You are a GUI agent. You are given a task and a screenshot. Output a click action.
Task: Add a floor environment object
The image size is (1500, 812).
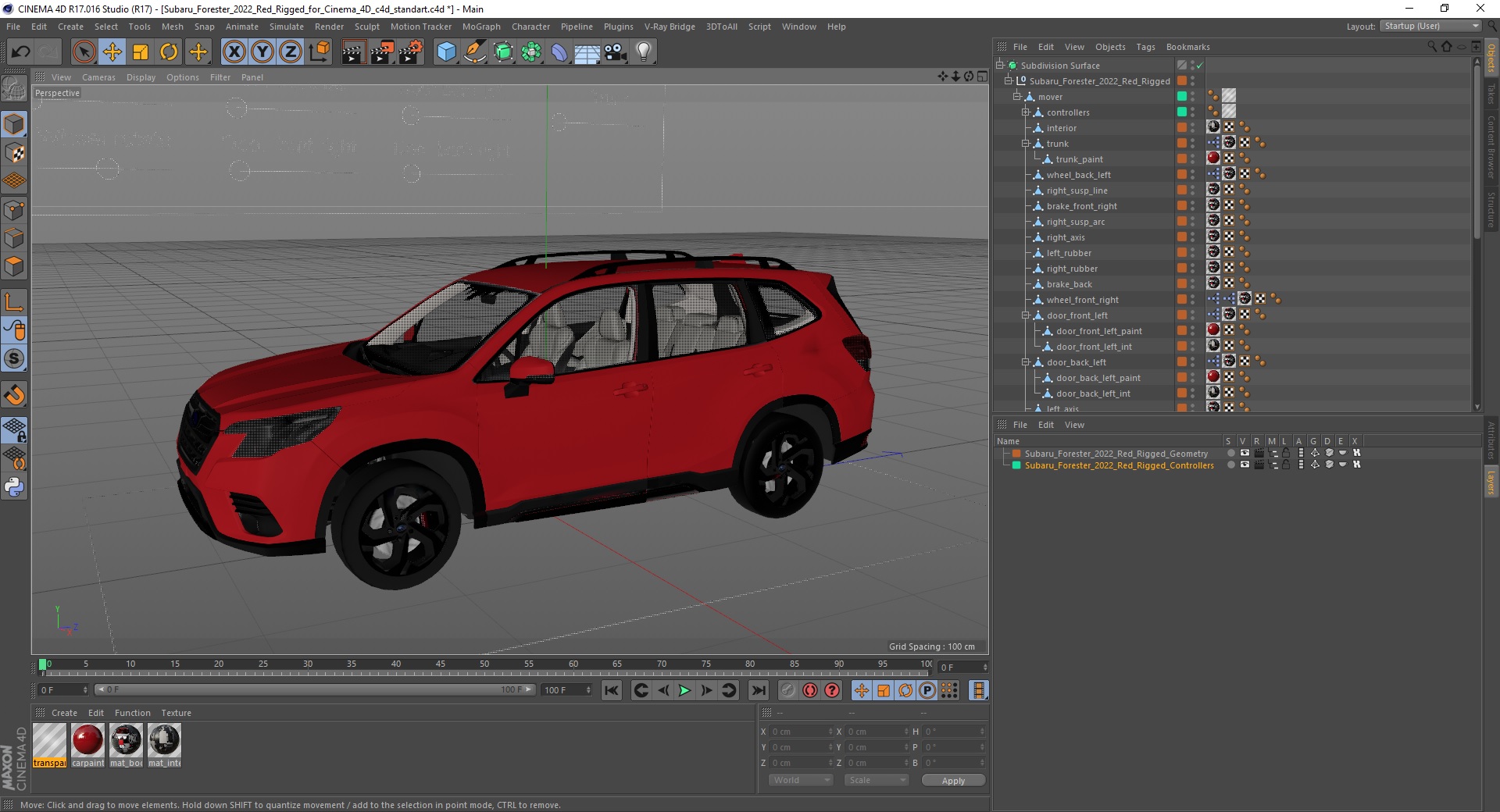click(587, 52)
